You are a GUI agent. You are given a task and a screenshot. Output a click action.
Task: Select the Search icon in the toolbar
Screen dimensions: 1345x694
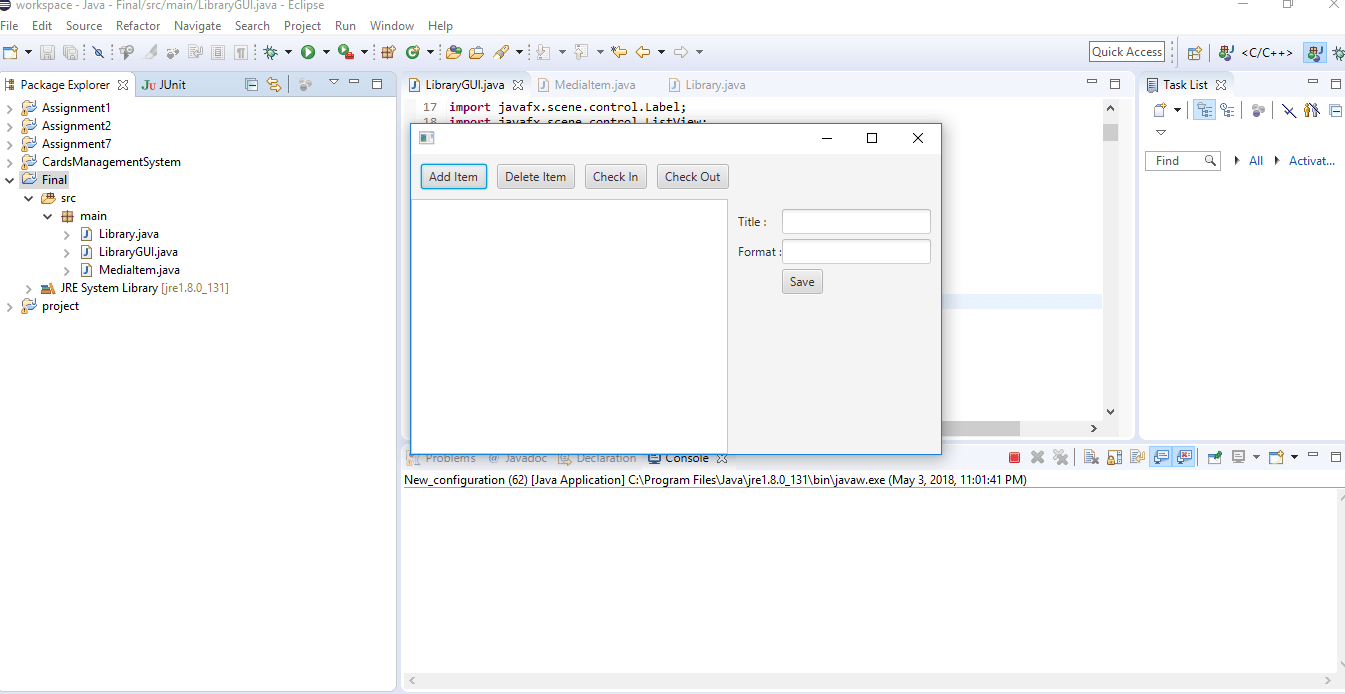click(x=501, y=52)
